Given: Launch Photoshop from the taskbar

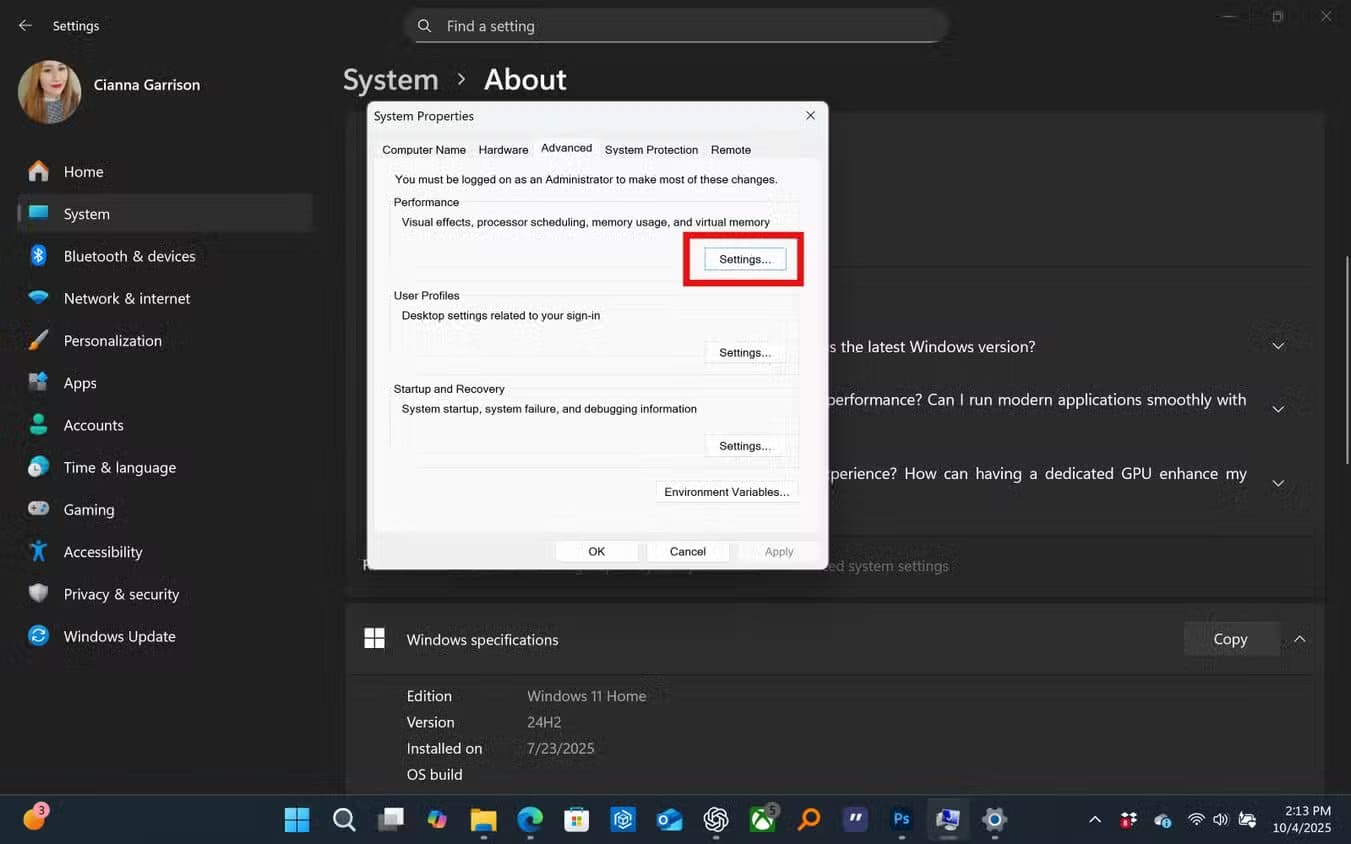Looking at the screenshot, I should click(901, 820).
